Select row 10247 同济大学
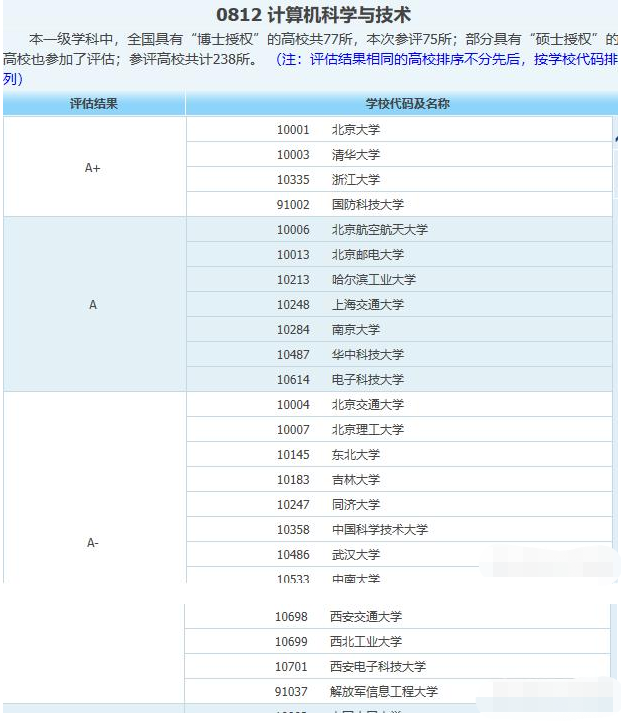The width and height of the screenshot is (621, 722). (x=399, y=504)
